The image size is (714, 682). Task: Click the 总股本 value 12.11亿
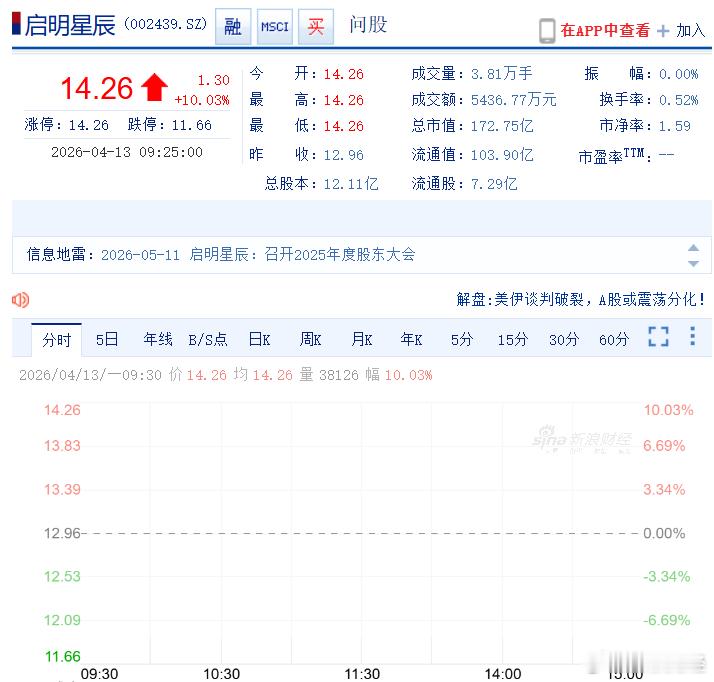point(351,184)
